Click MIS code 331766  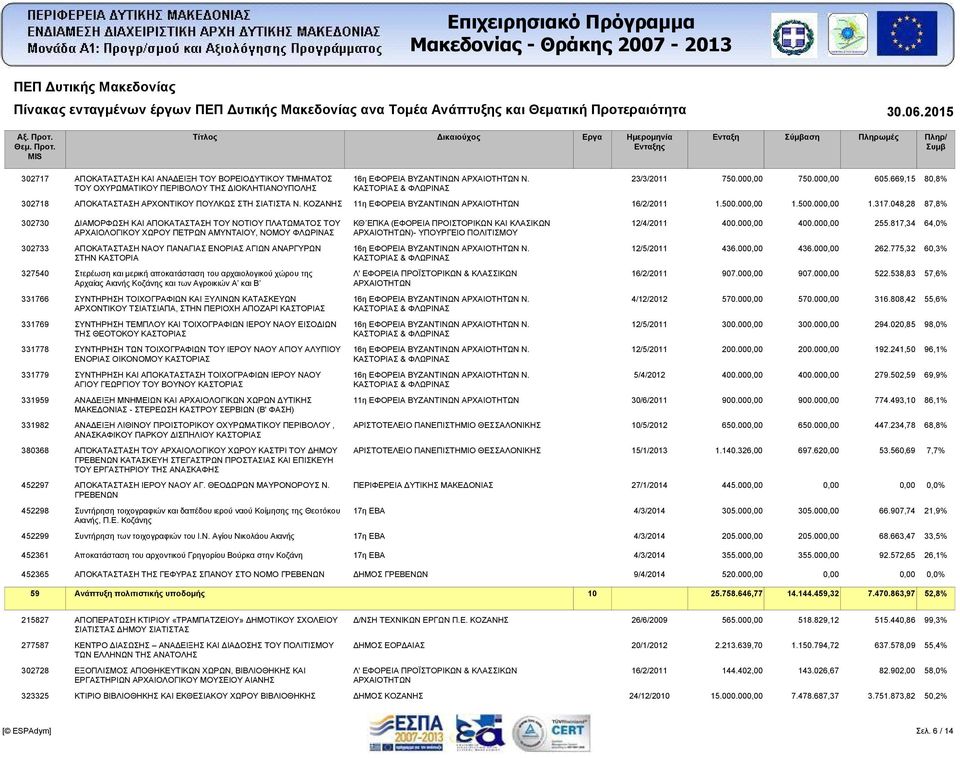35,299
